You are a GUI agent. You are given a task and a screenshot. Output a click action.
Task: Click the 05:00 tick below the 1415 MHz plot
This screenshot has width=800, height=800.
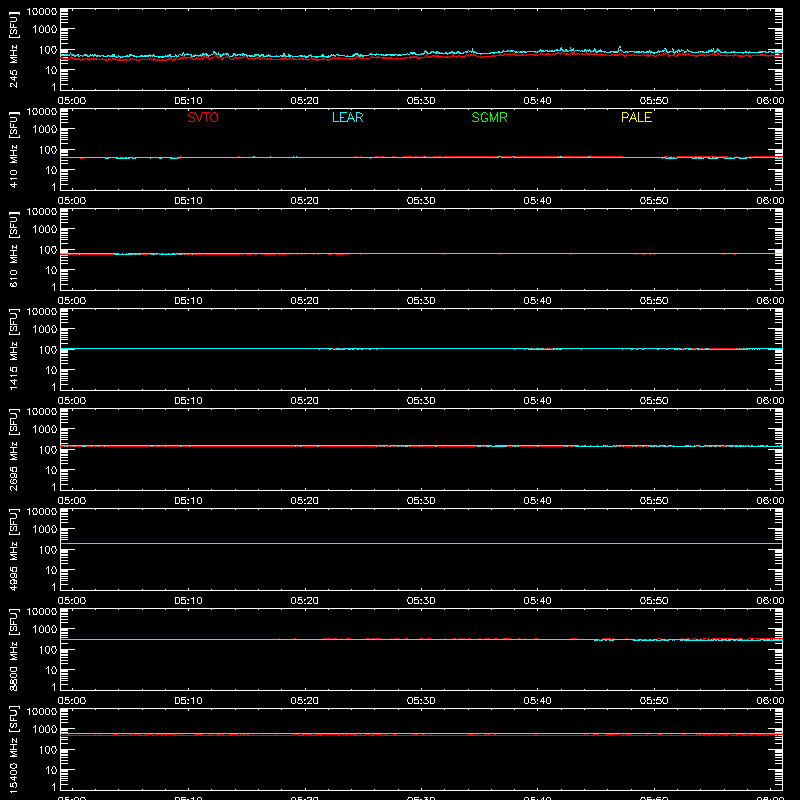click(x=72, y=401)
